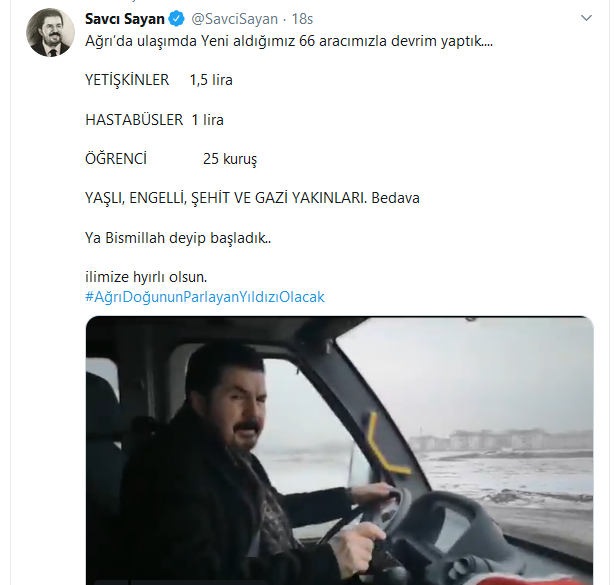
Task: Click the display name Savcı Sayan
Action: (x=125, y=18)
